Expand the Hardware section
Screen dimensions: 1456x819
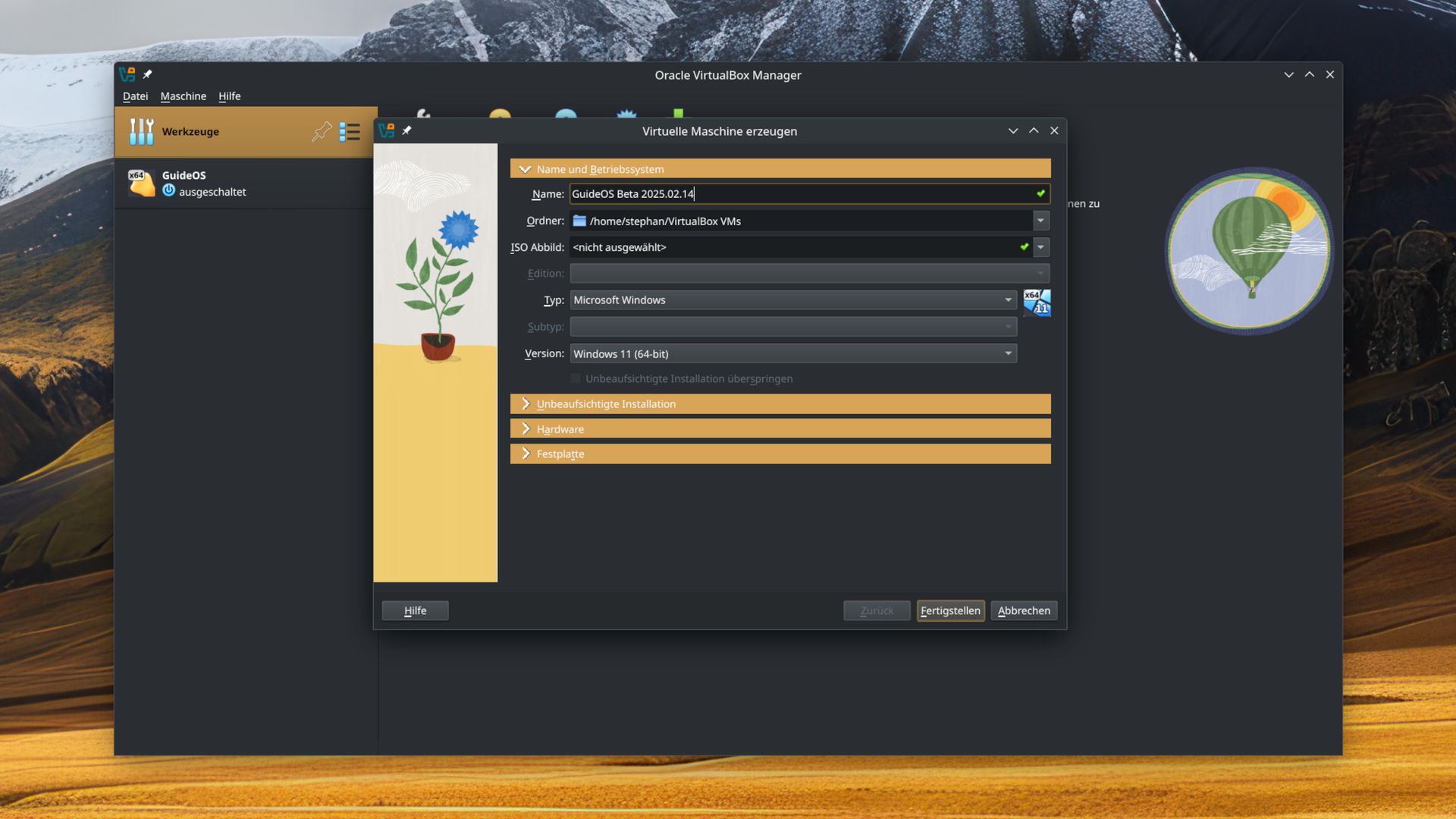pos(780,428)
